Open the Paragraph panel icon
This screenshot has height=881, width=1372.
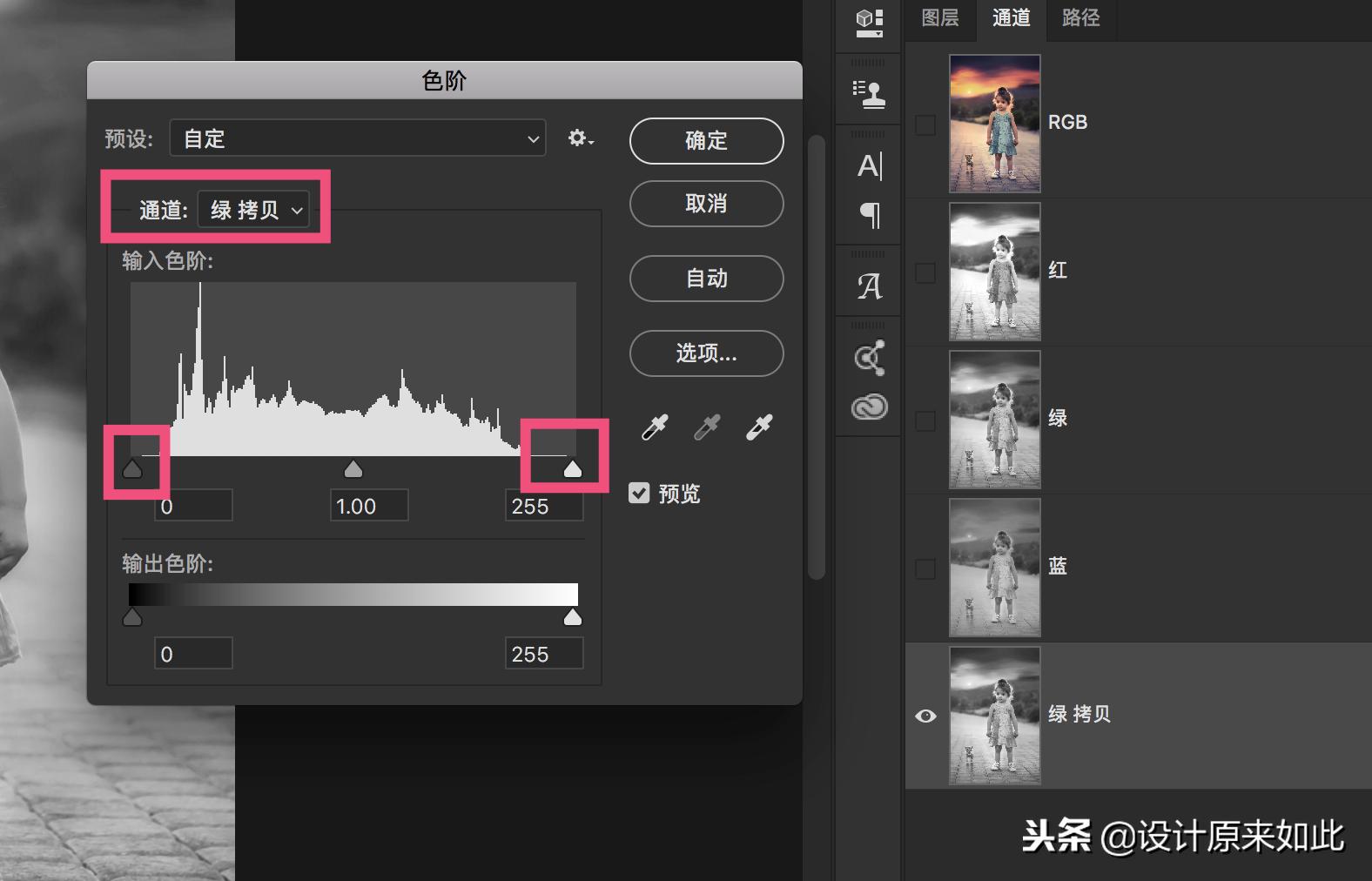tap(870, 215)
